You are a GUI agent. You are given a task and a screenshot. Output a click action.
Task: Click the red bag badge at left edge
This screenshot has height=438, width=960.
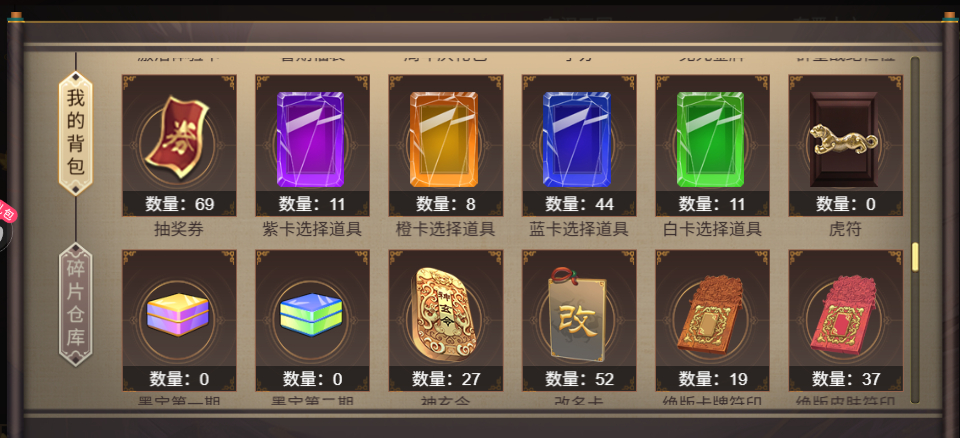point(7,214)
